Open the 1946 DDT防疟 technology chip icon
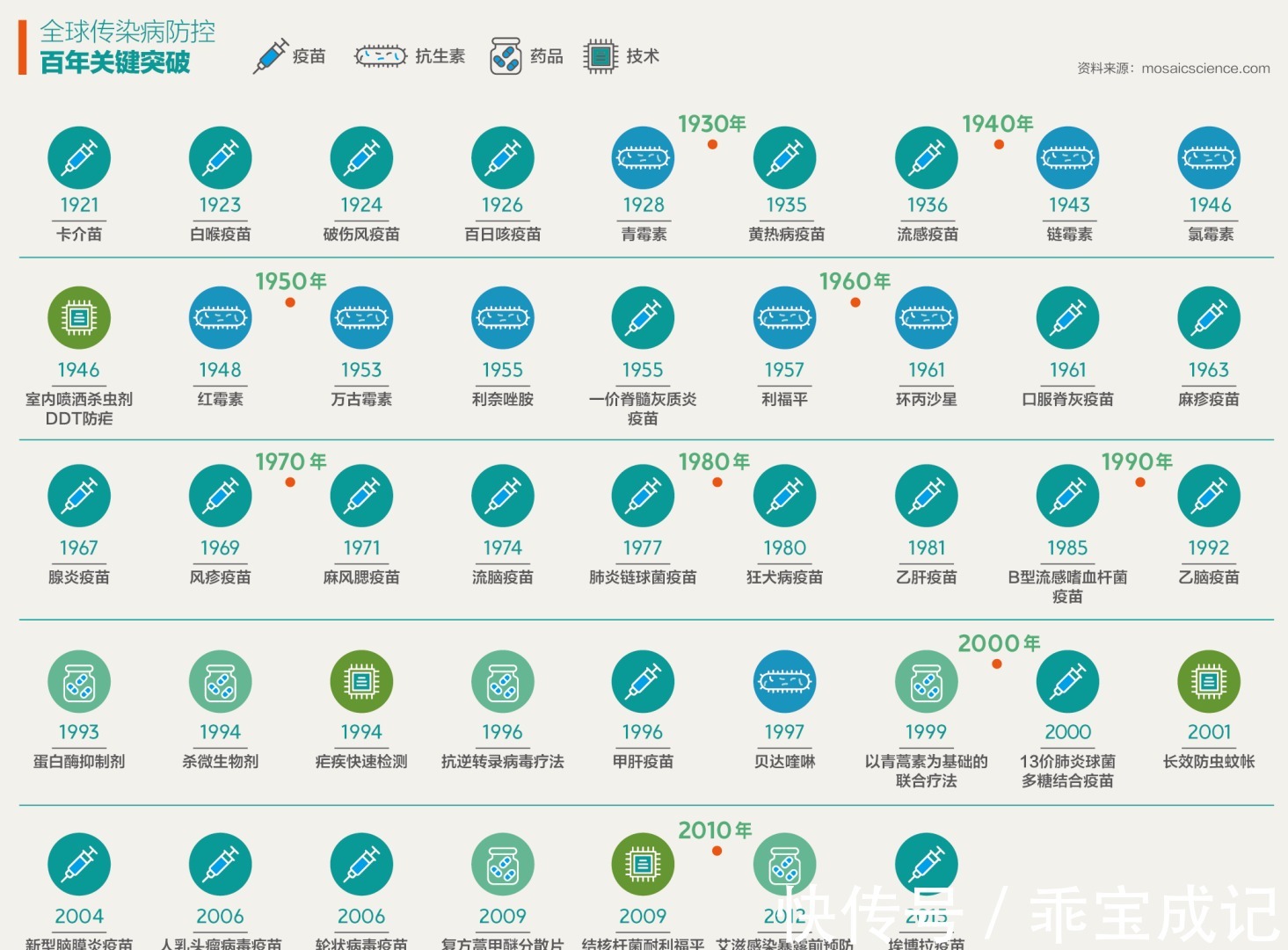This screenshot has width=1288, height=950. tap(78, 320)
